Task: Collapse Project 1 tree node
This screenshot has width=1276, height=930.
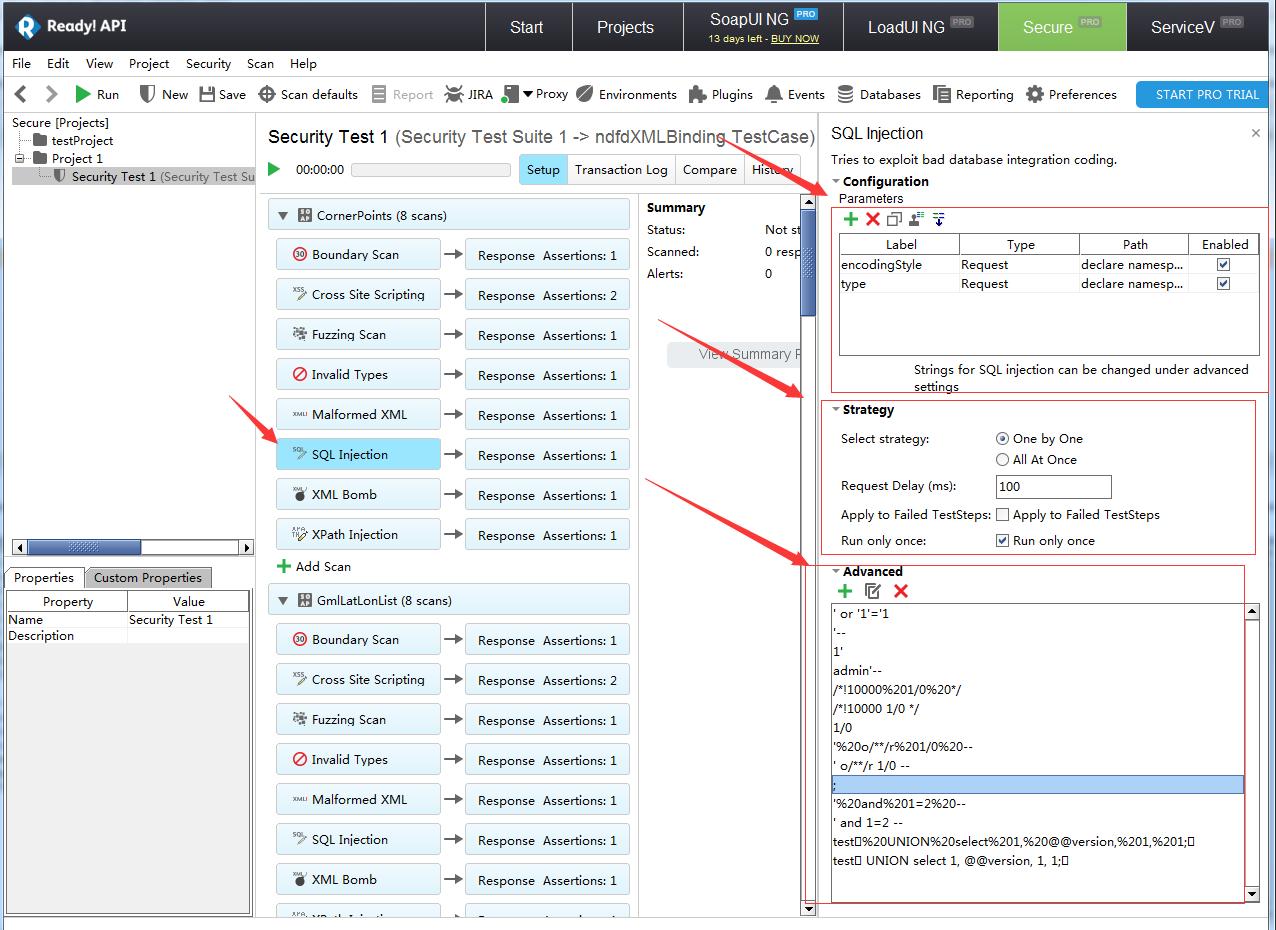Action: pyautogui.click(x=19, y=159)
